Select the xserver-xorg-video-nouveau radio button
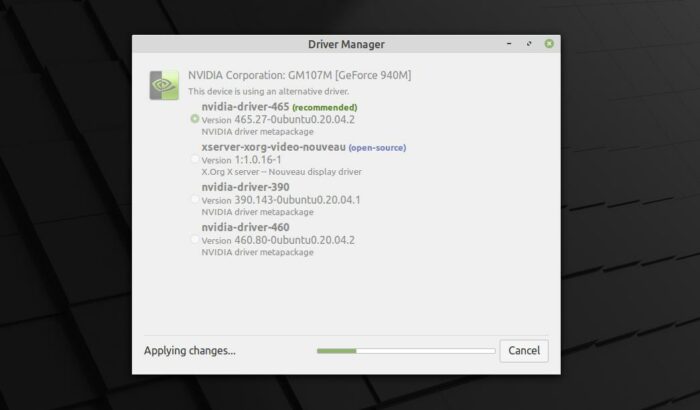 pyautogui.click(x=195, y=159)
